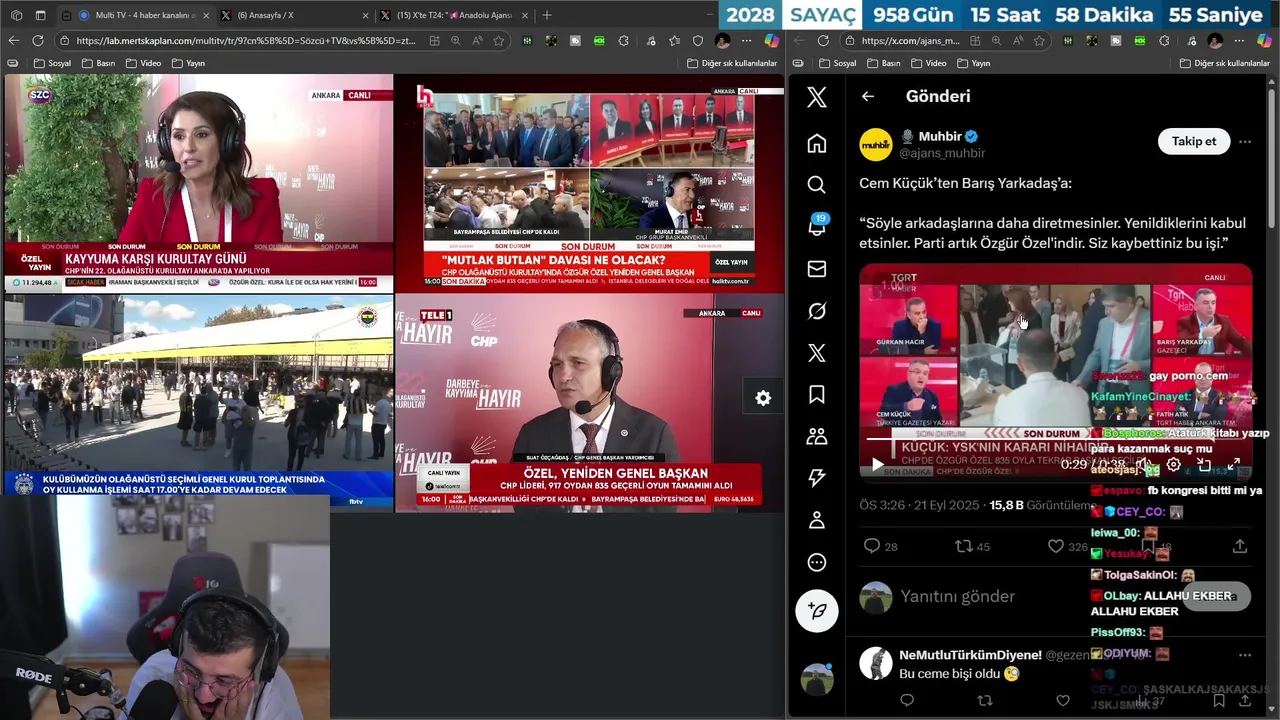Click the compose post feather button
Image resolution: width=1280 pixels, height=720 pixels.
tap(817, 610)
